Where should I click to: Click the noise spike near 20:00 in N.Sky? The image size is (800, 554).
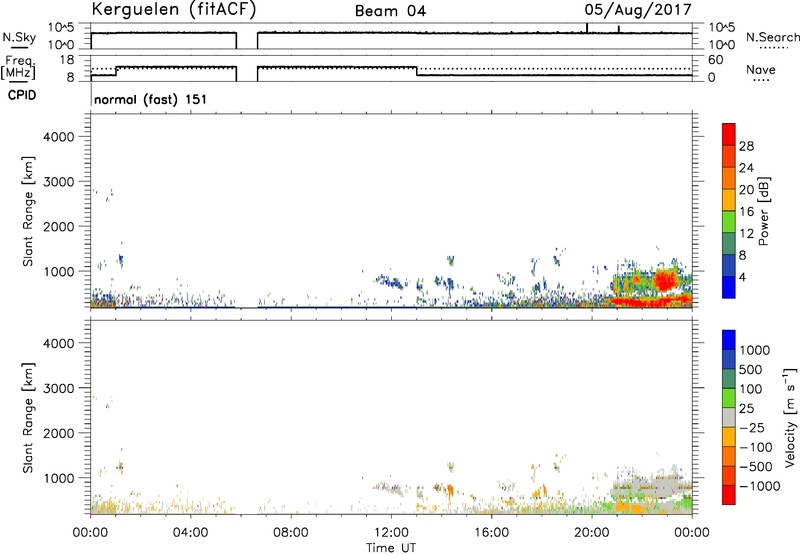[587, 28]
